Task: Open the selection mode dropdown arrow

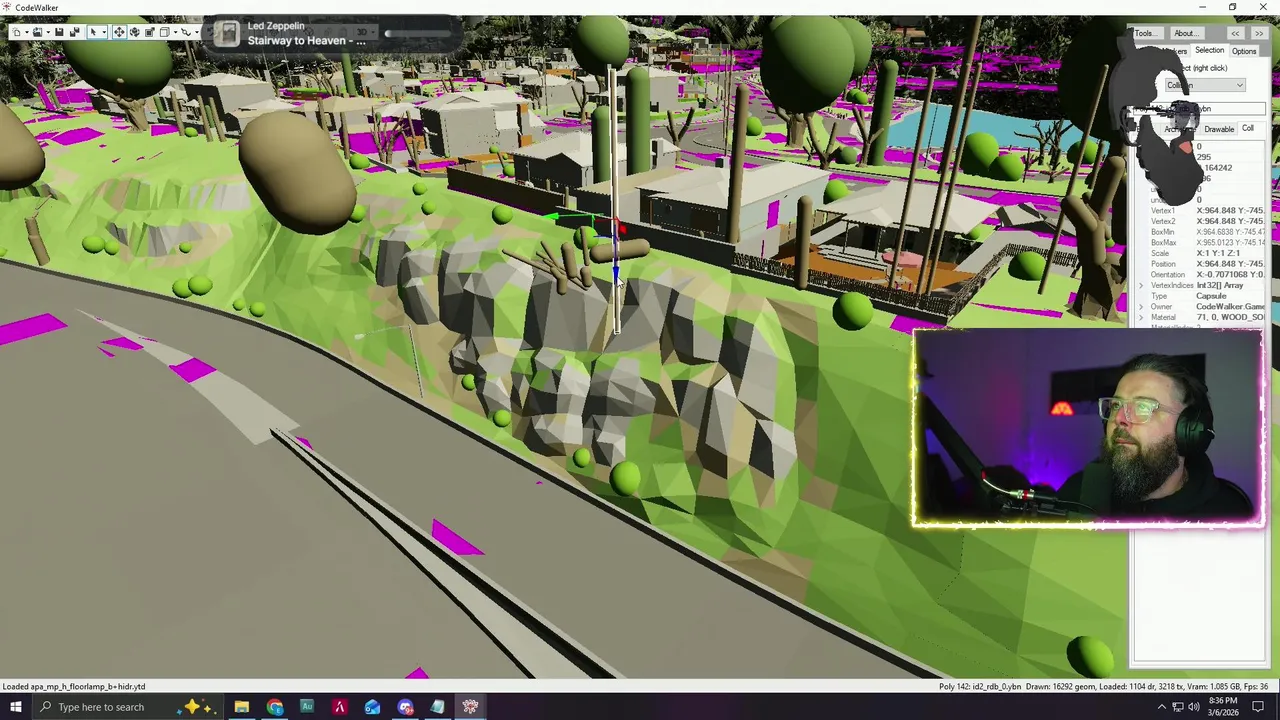Action: (104, 32)
